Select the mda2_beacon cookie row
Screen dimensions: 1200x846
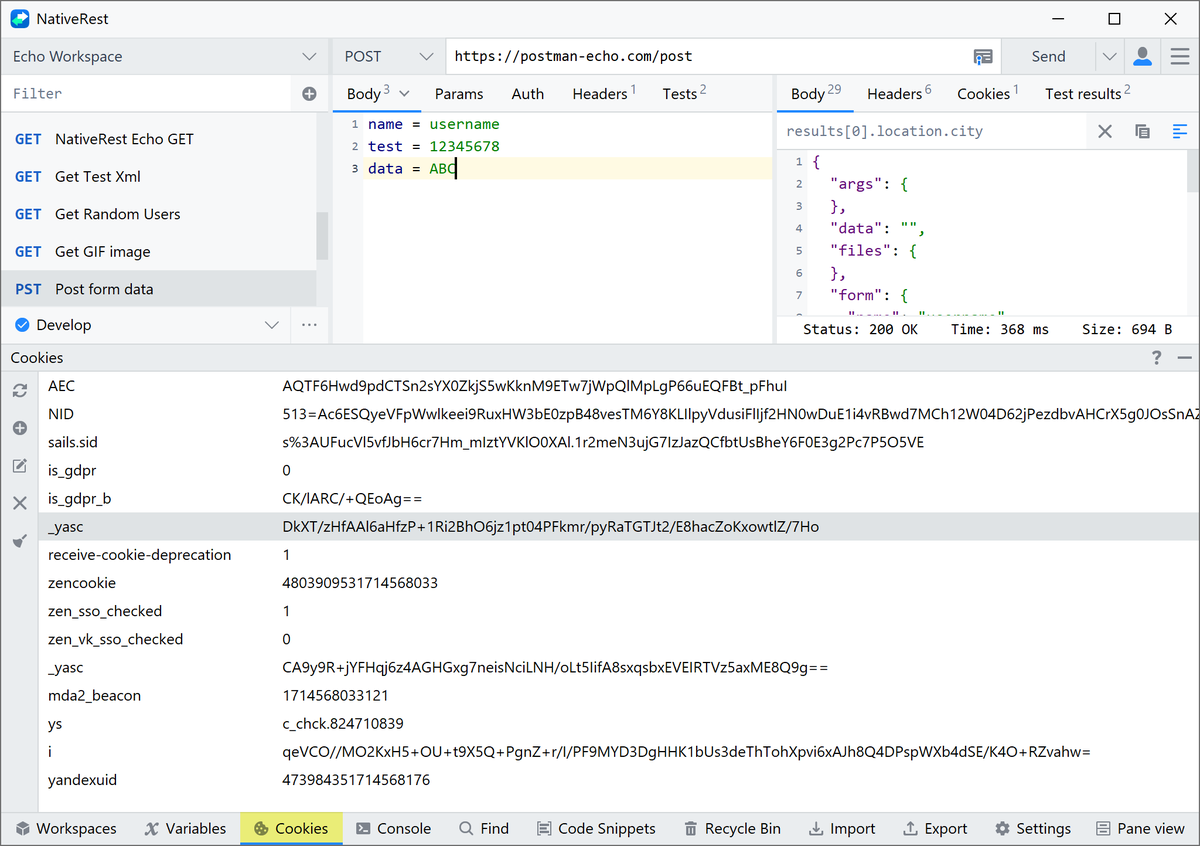pos(619,695)
